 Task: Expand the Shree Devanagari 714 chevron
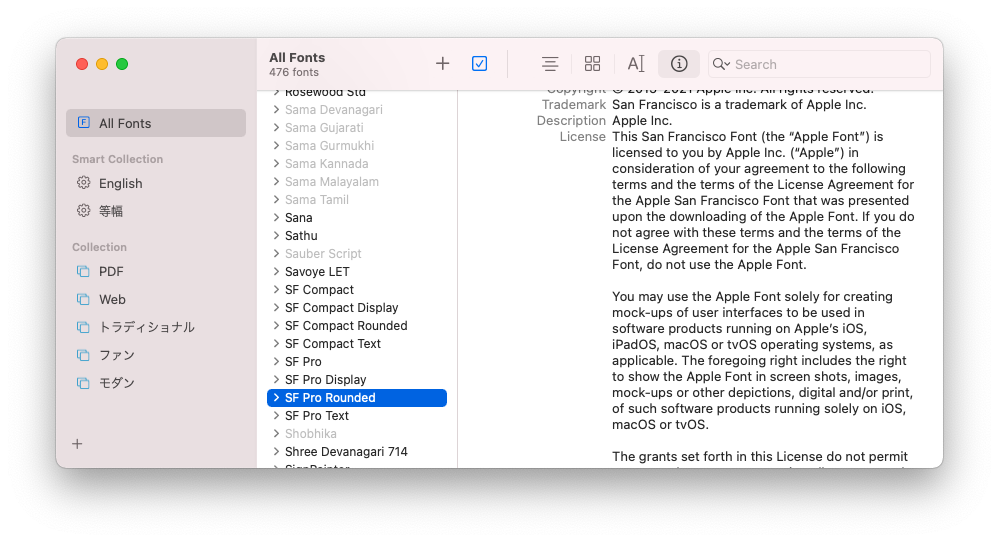(x=276, y=452)
